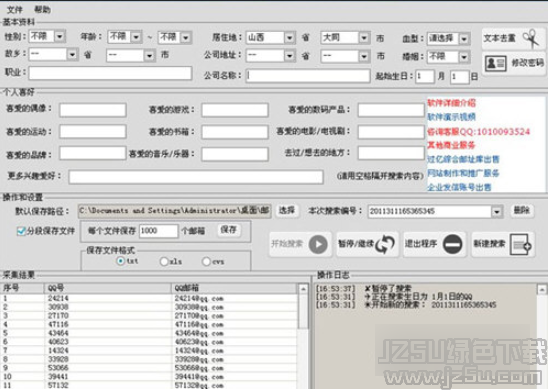
Task: Expand the 公司地址 province dropdown
Action: pos(289,56)
